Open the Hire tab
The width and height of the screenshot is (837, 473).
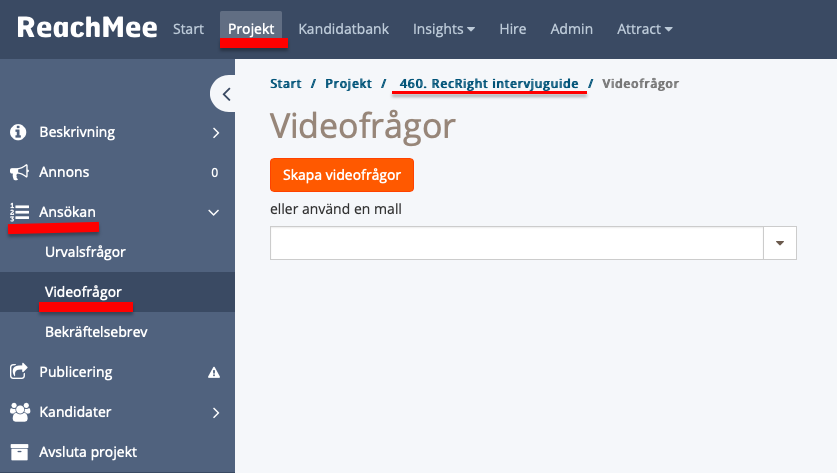pyautogui.click(x=512, y=29)
